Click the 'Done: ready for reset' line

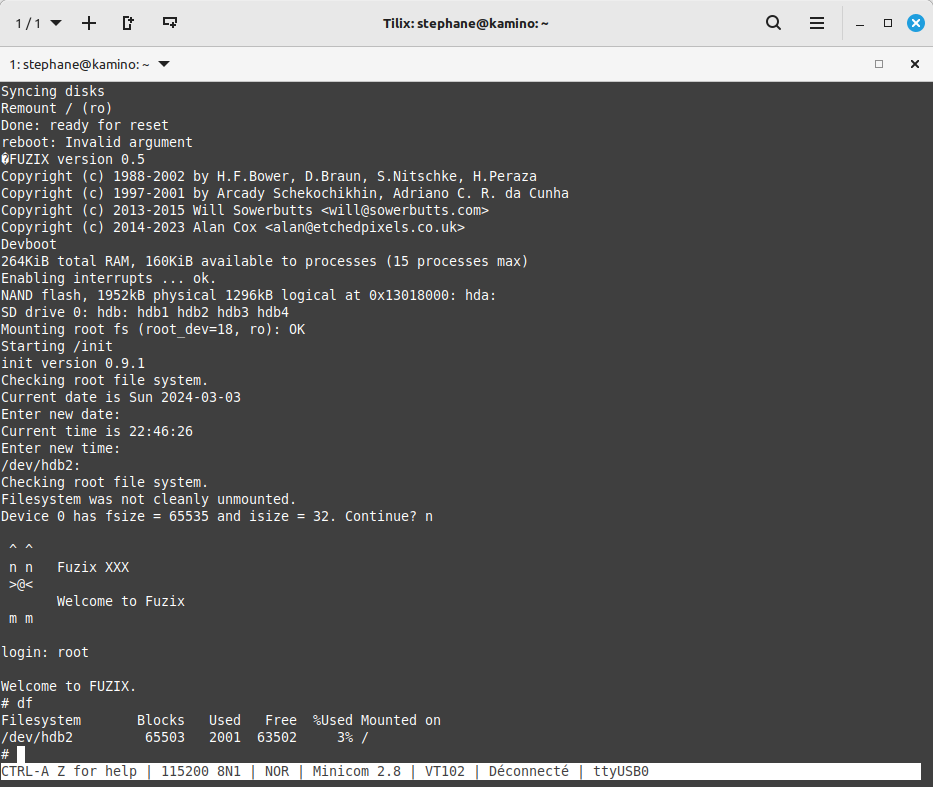point(85,126)
